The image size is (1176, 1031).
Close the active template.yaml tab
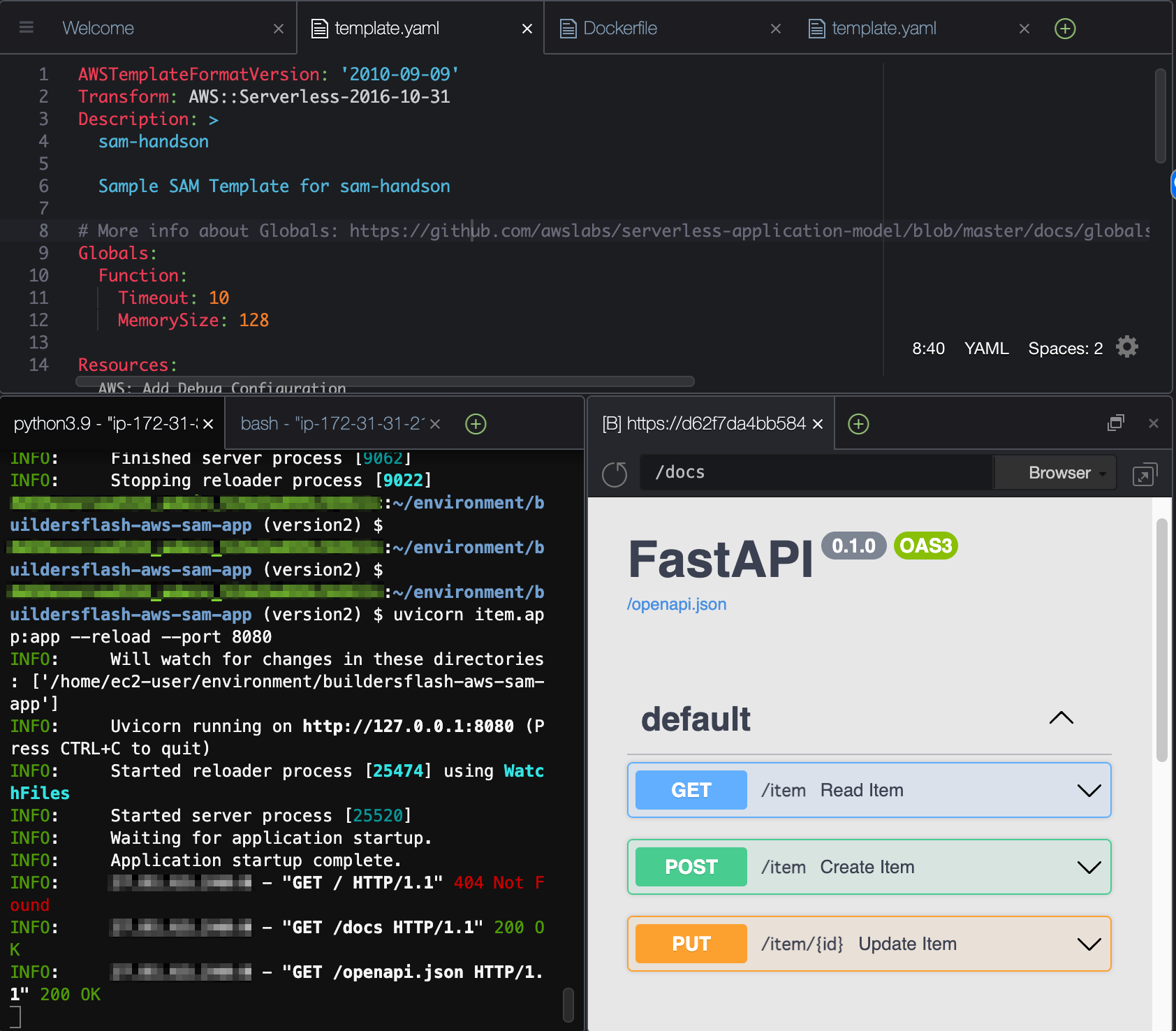527,29
